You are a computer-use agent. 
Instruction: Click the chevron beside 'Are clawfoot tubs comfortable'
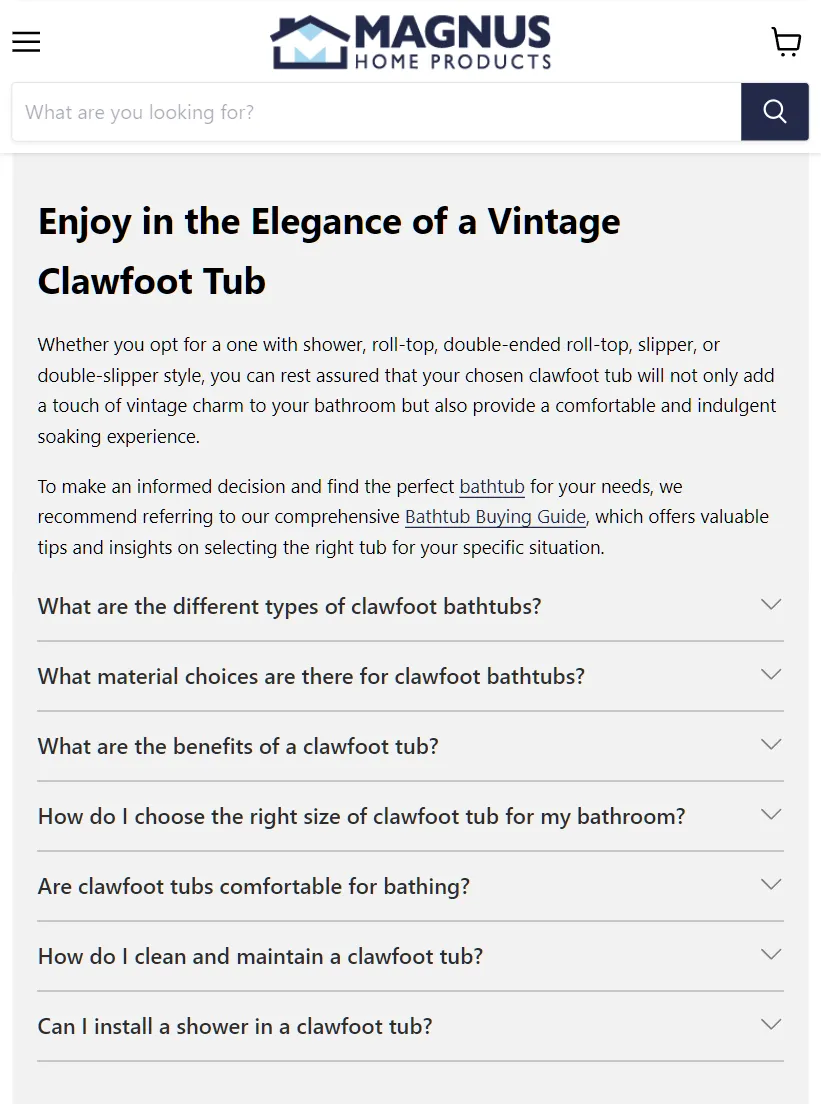[770, 884]
